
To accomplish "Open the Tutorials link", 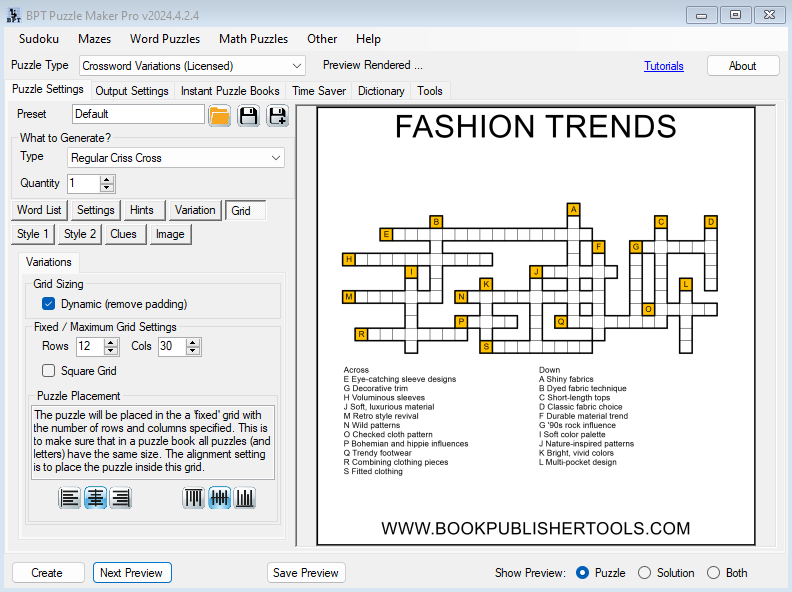I will (664, 66).
